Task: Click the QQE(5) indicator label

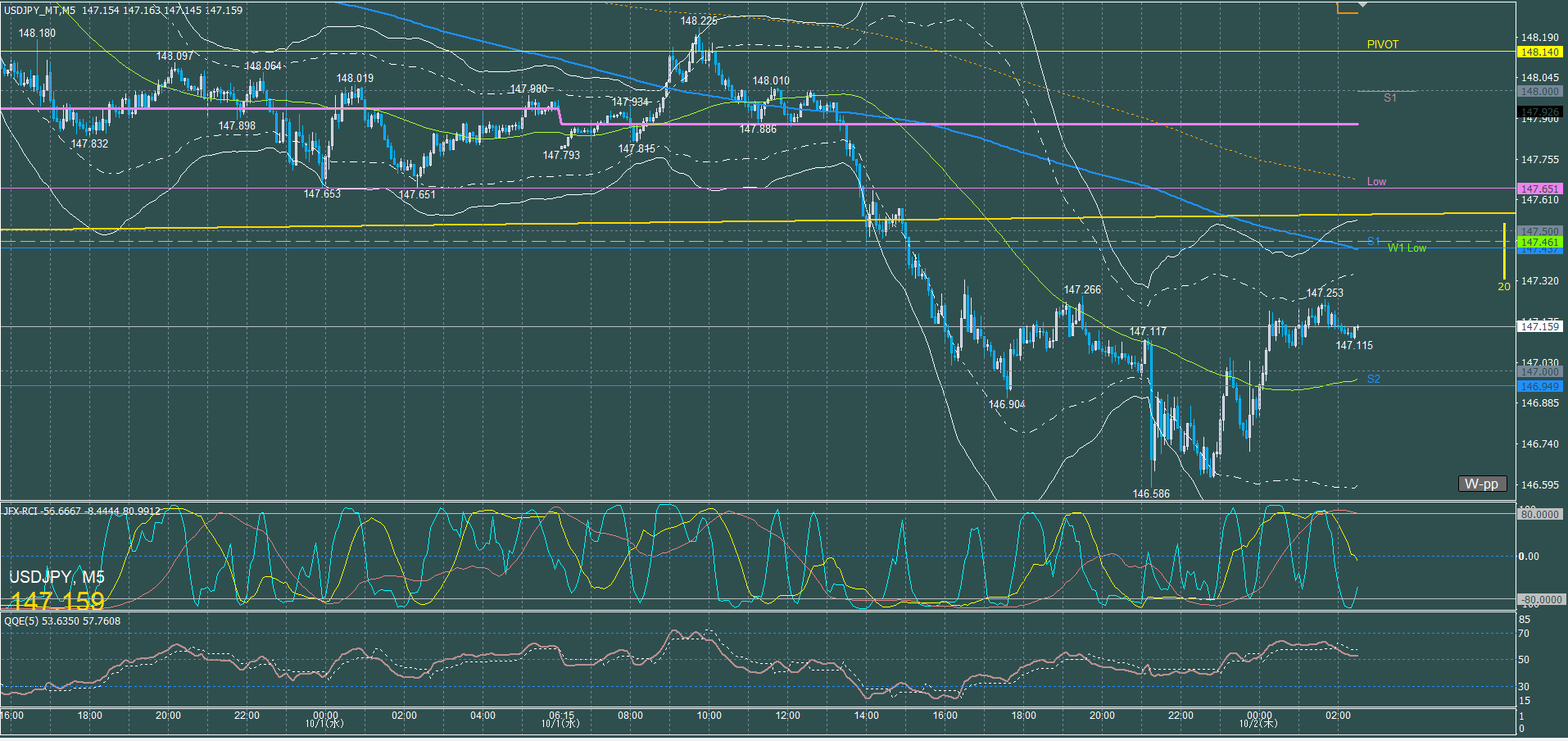Action: (23, 621)
